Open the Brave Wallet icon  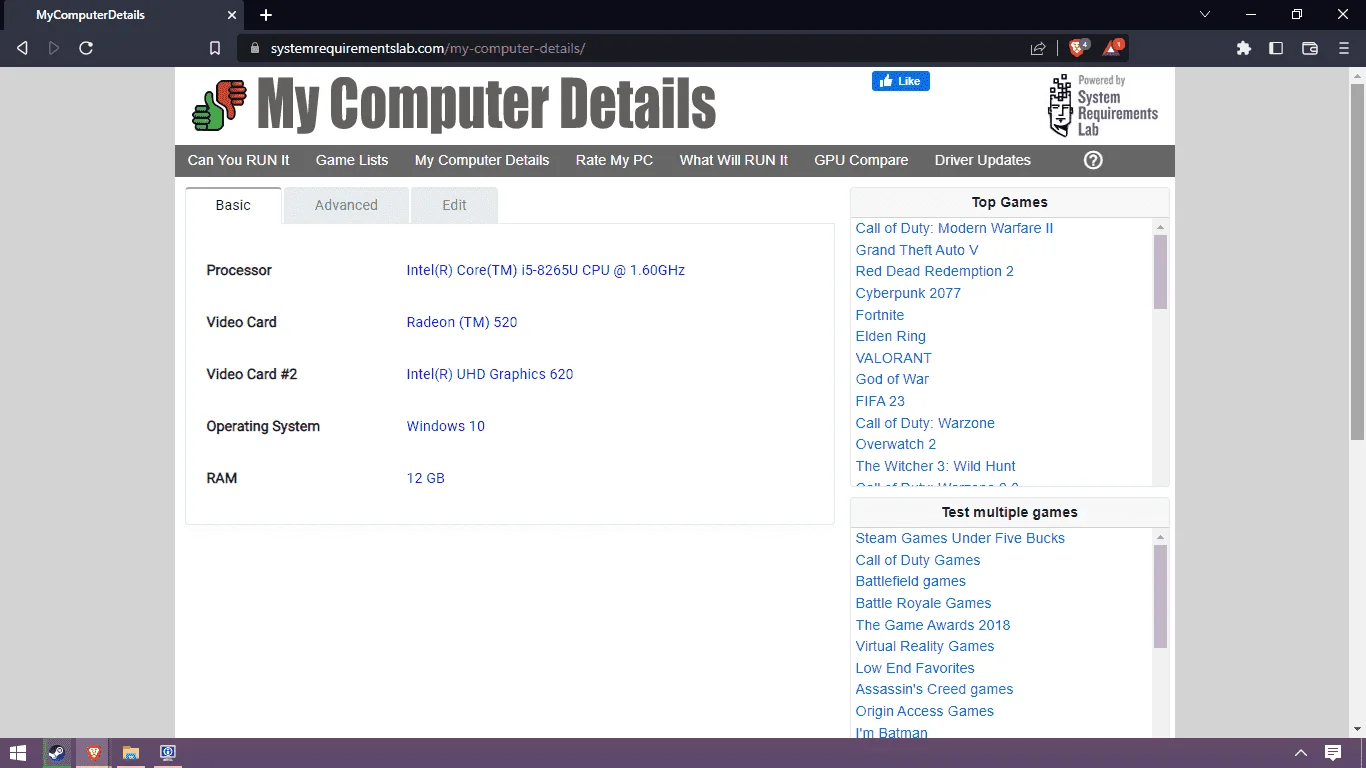coord(1310,48)
